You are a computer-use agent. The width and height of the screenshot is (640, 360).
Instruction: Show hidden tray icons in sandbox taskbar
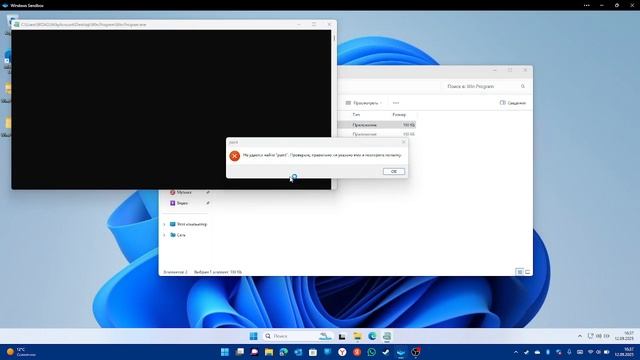[580, 336]
